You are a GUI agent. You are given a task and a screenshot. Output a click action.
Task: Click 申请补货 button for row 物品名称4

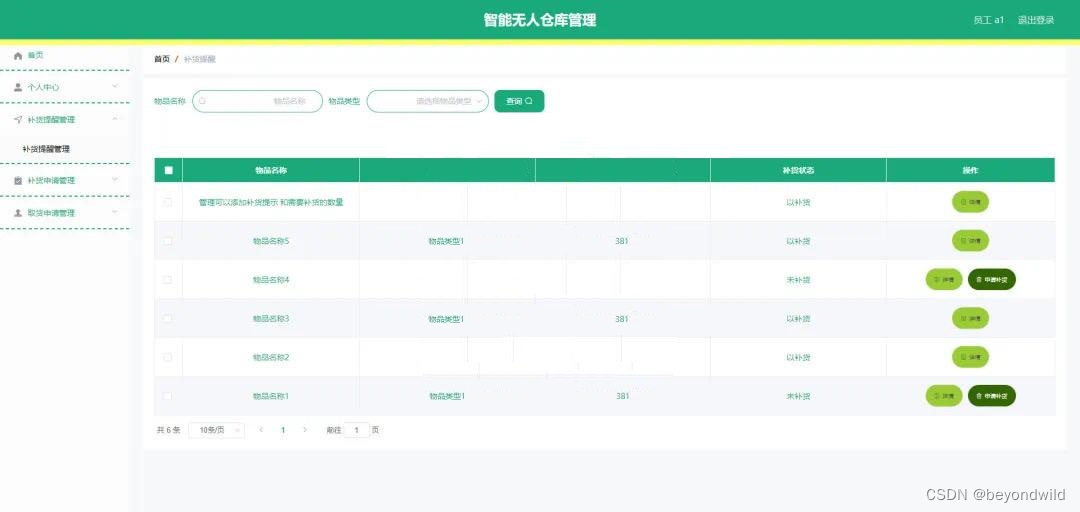pos(992,280)
